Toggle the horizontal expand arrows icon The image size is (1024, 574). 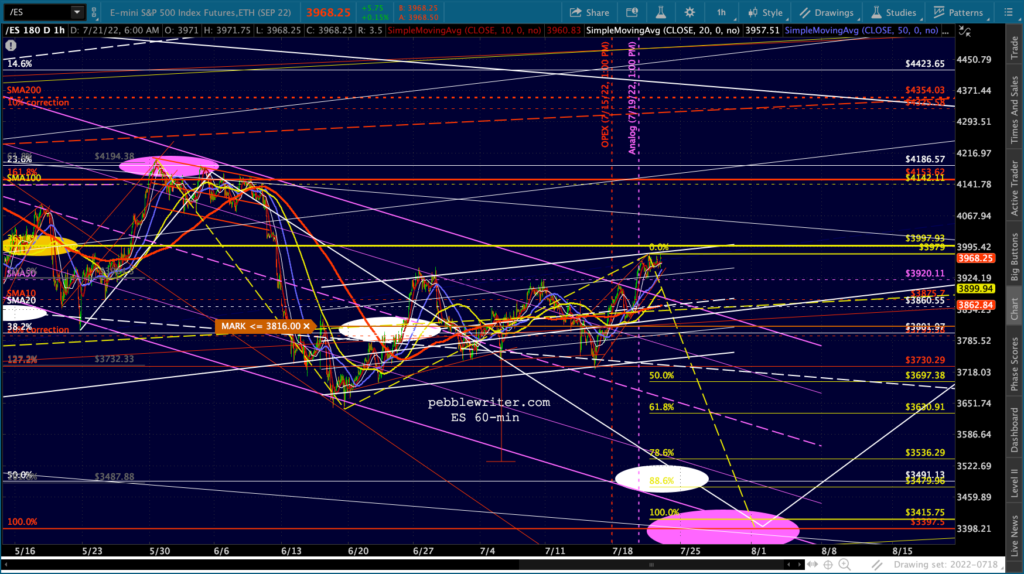pos(812,564)
